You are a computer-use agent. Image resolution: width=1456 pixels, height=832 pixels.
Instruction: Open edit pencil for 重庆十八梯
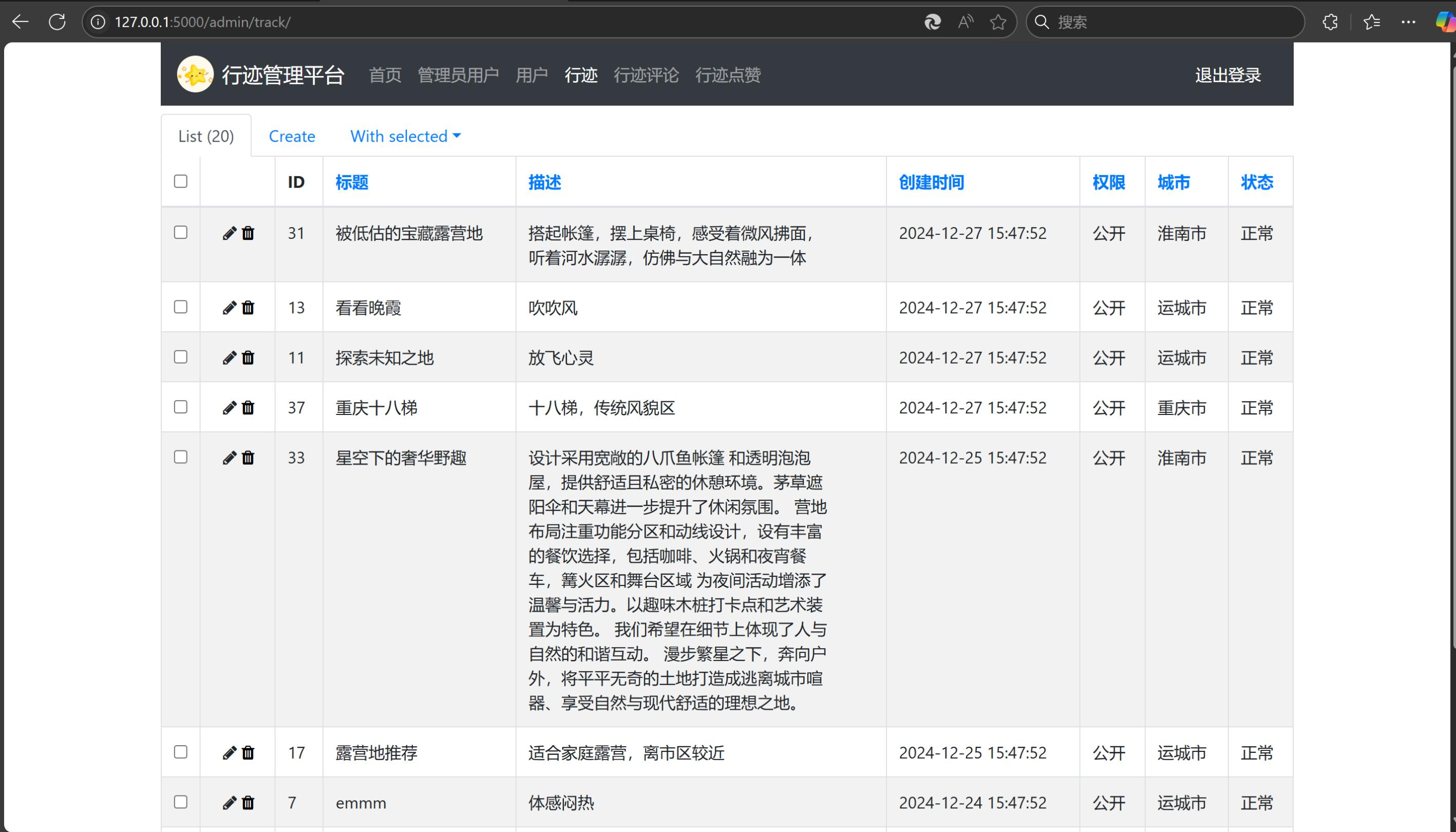coord(229,407)
